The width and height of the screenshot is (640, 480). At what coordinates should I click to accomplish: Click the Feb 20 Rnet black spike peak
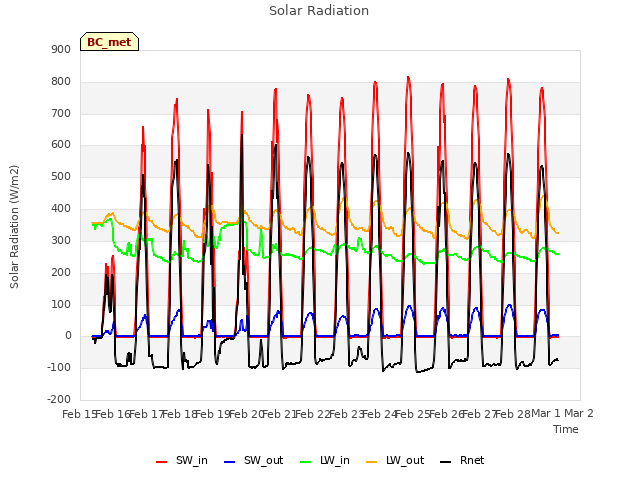(x=242, y=135)
